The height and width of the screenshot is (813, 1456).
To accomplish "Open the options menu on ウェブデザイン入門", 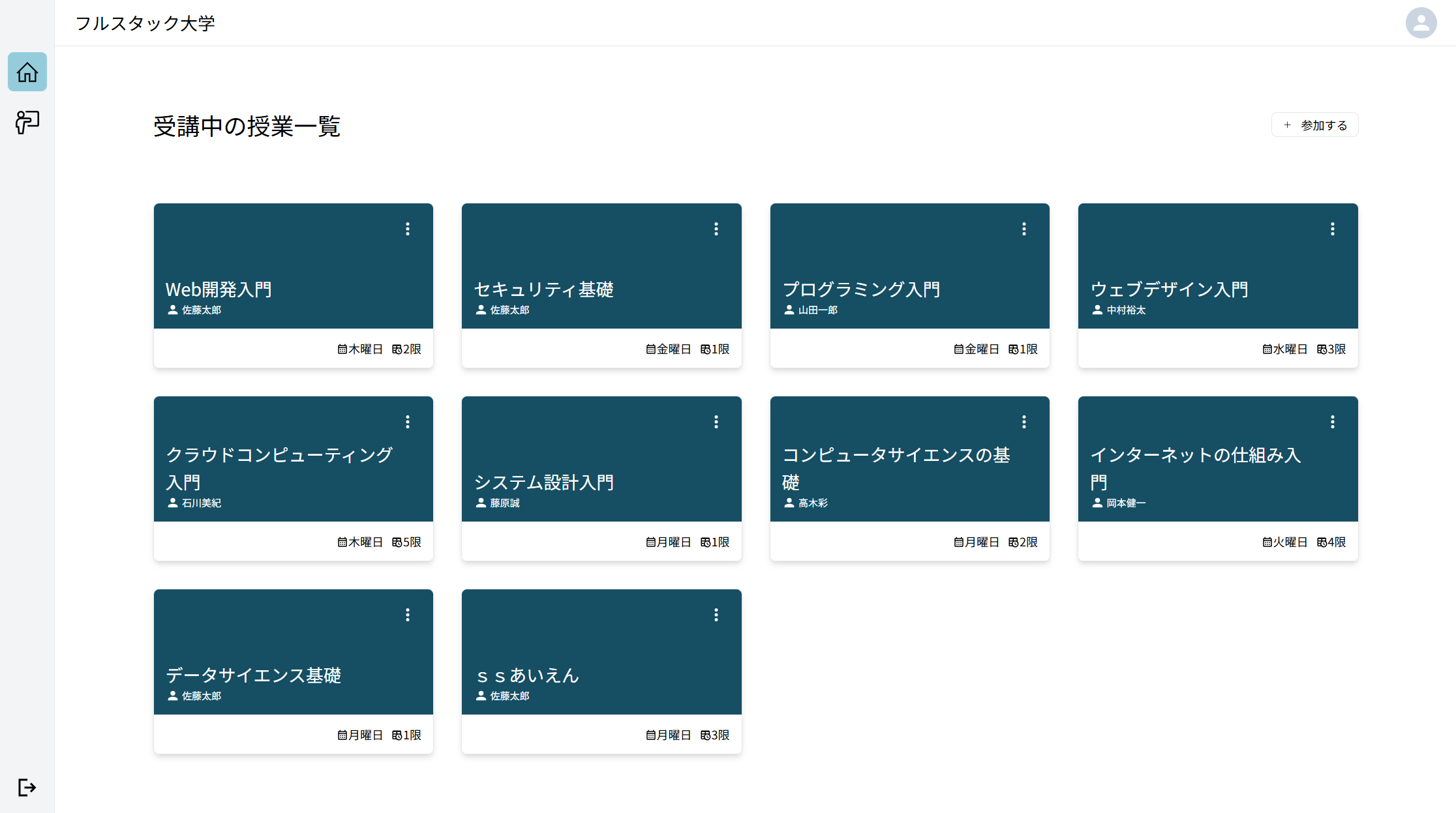I will [1332, 229].
